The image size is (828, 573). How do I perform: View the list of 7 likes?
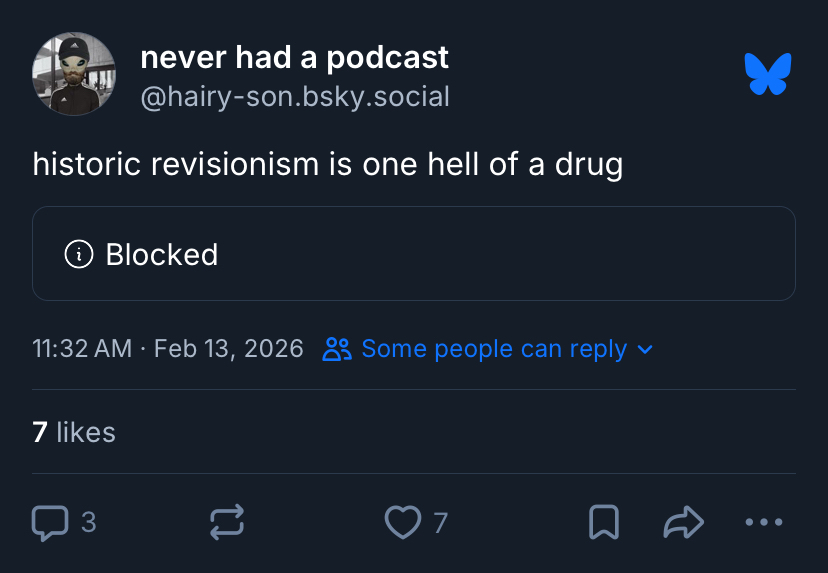[x=74, y=432]
